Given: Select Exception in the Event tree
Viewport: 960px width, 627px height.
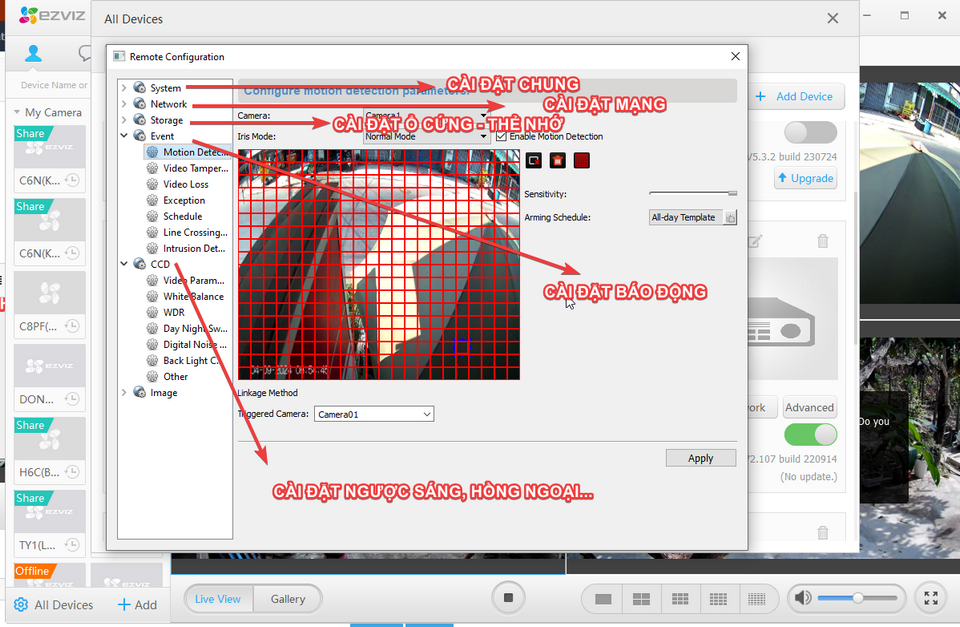Looking at the screenshot, I should click(184, 200).
